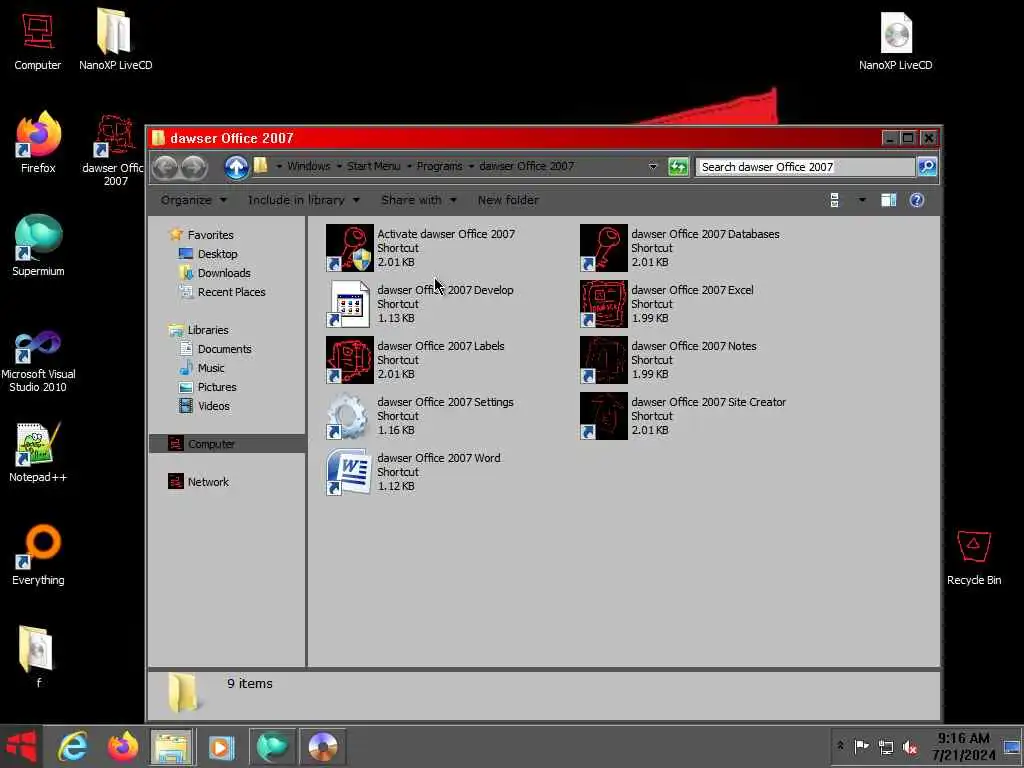This screenshot has width=1024, height=768.
Task: Open the Organize dropdown menu
Action: point(194,200)
